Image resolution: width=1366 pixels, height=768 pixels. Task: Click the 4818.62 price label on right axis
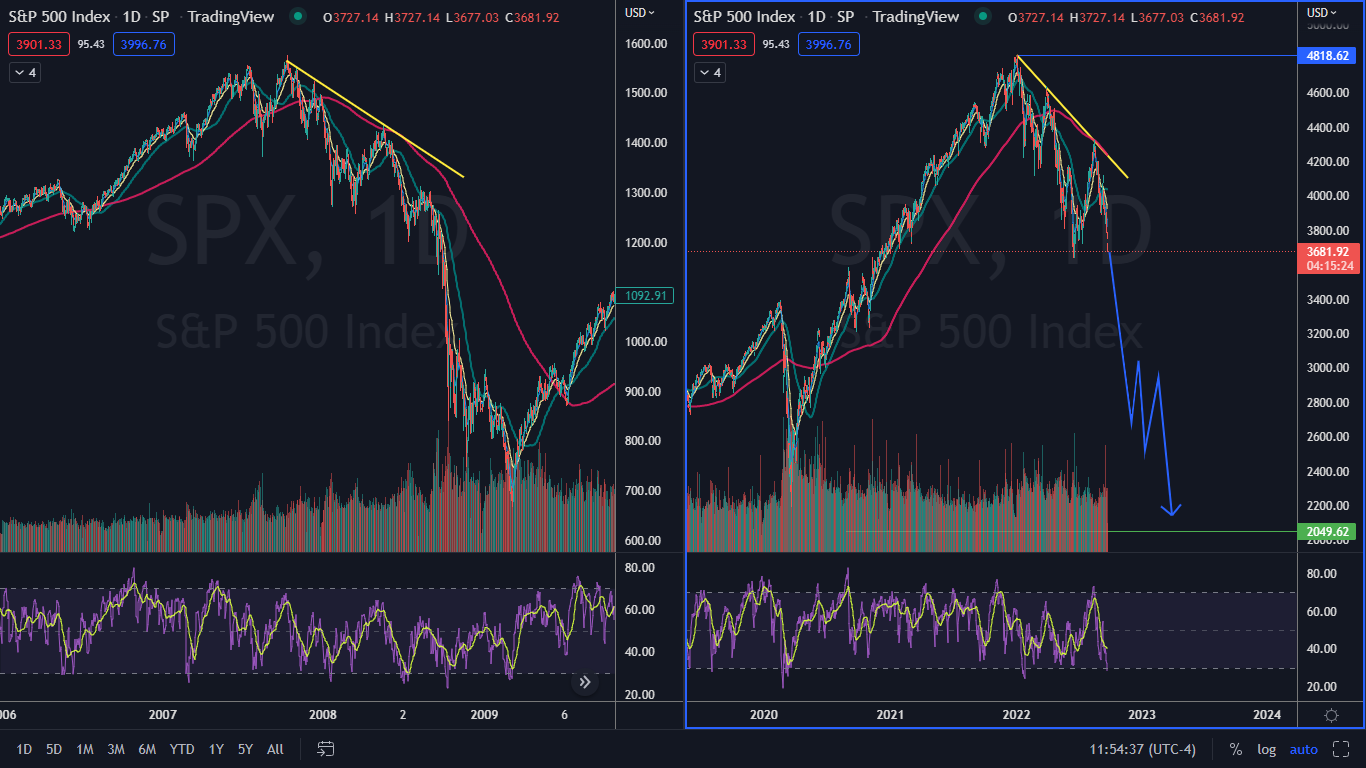click(1326, 55)
